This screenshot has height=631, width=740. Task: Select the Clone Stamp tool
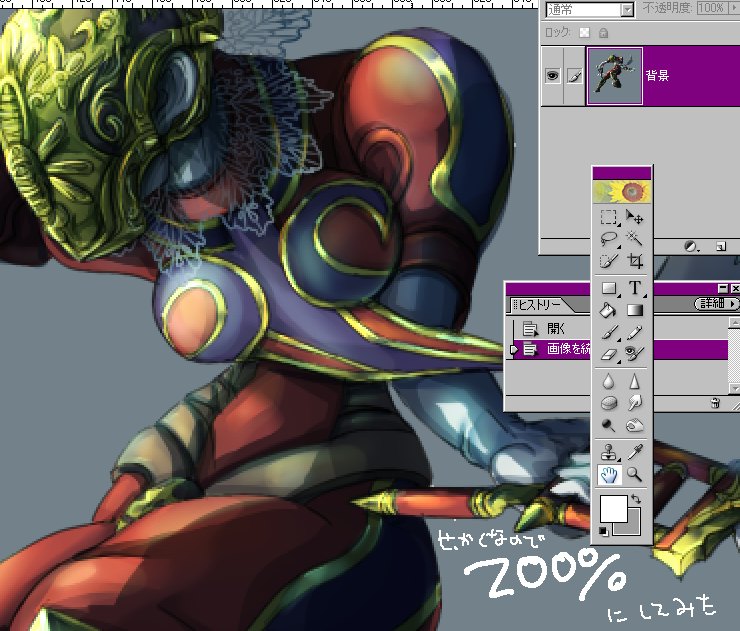click(609, 452)
